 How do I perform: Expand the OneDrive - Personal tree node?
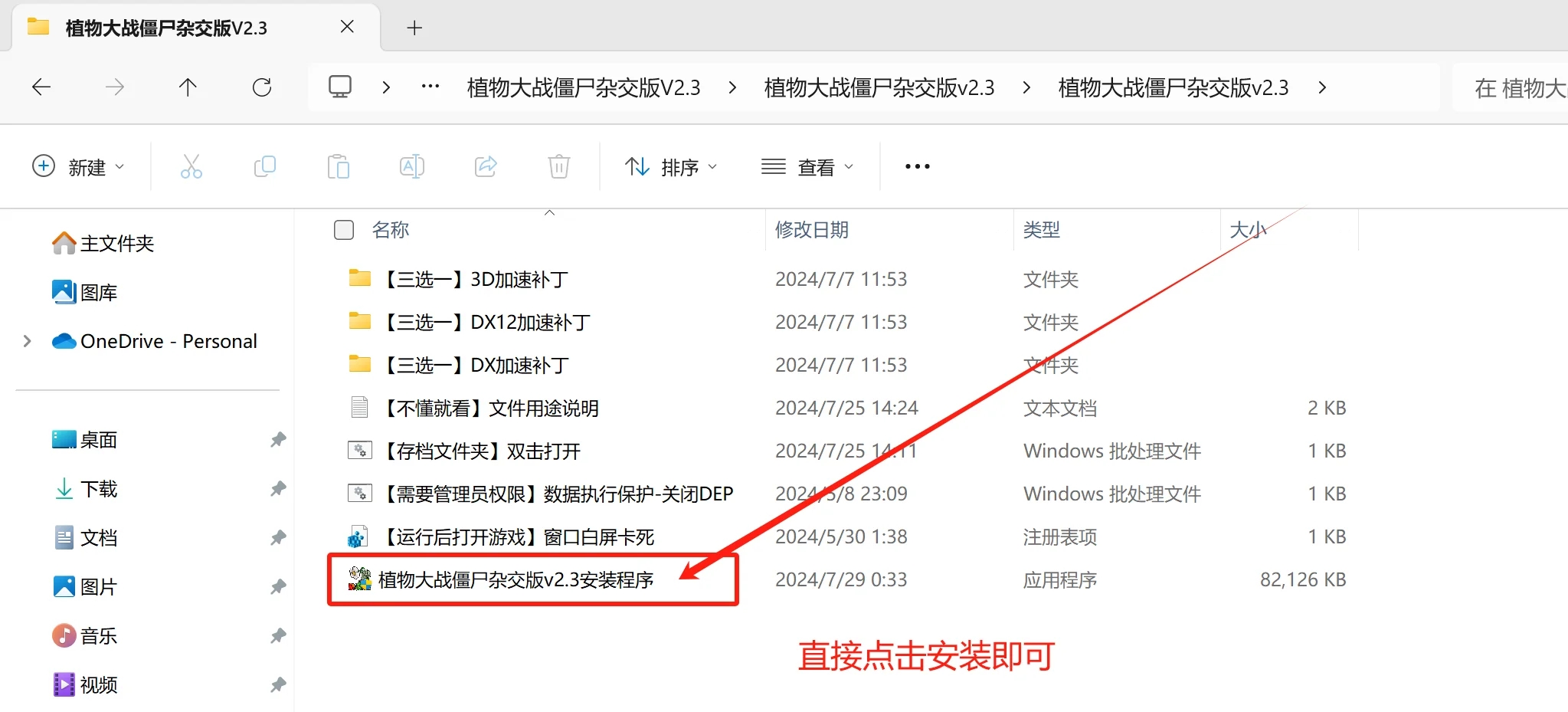tap(28, 341)
